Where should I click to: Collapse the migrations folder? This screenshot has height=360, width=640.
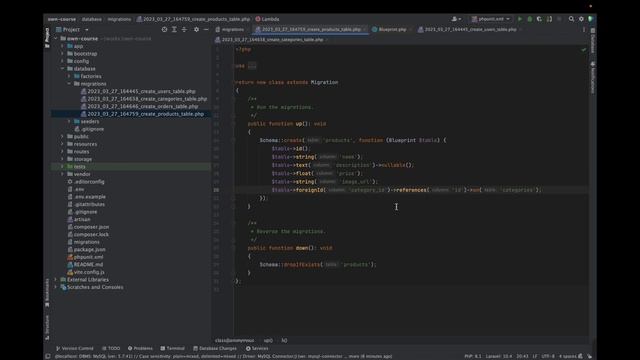tap(69, 84)
